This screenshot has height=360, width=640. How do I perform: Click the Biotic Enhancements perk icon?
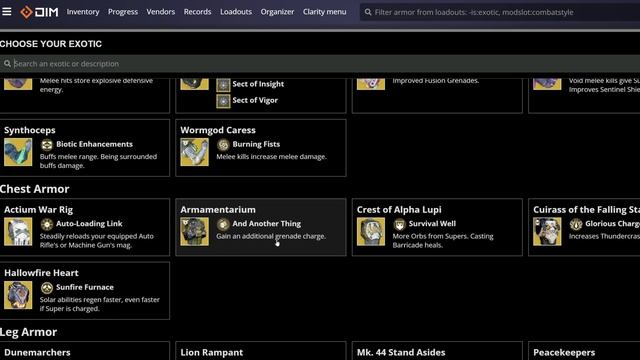47,144
